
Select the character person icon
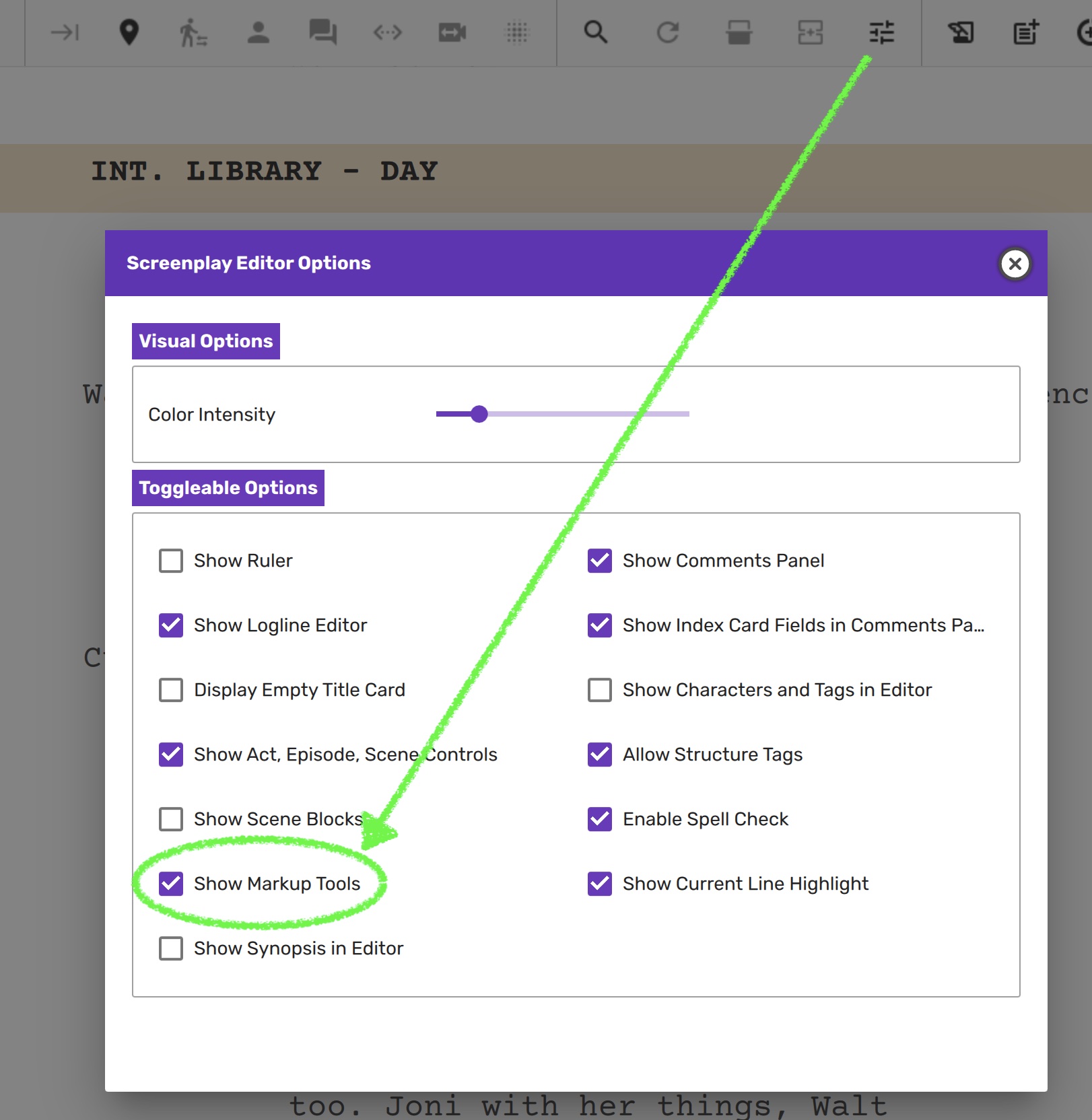pos(258,32)
